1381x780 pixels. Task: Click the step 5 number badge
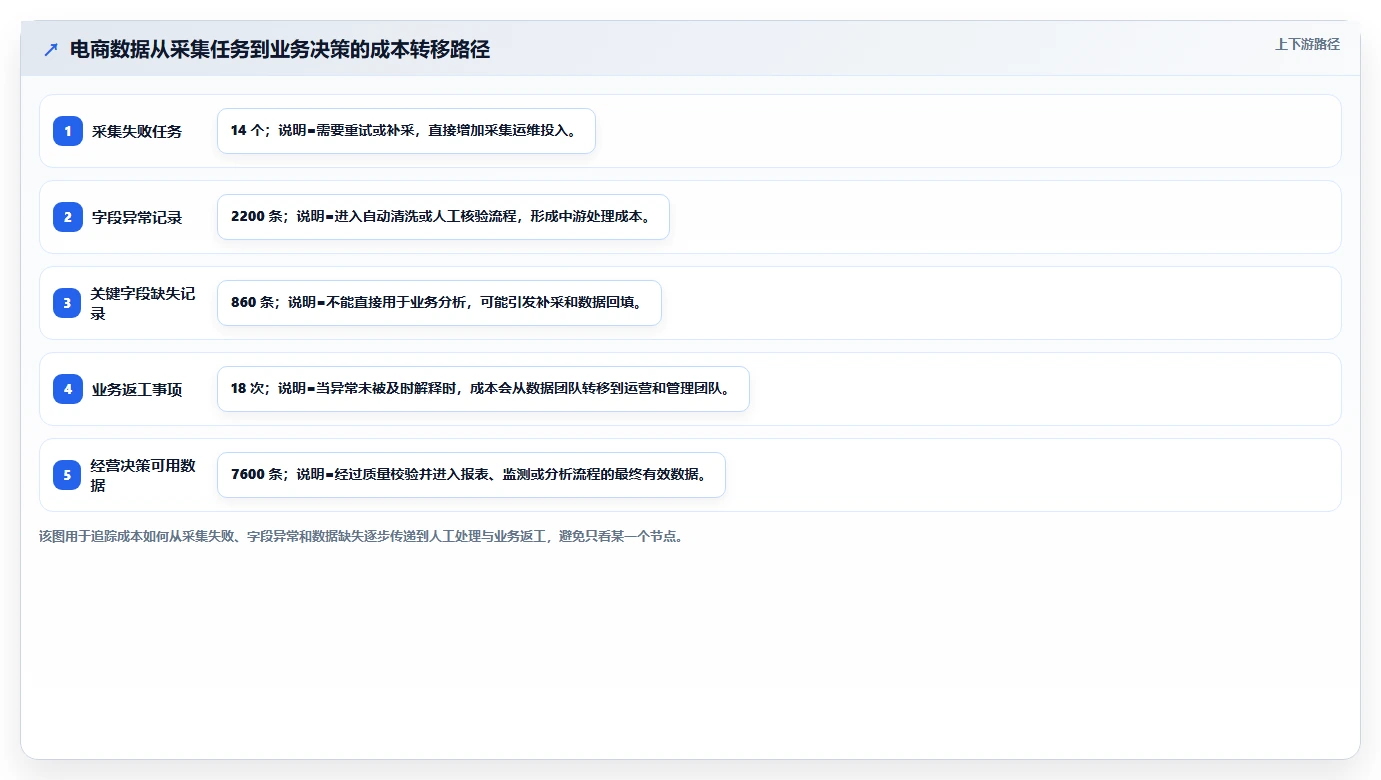68,475
